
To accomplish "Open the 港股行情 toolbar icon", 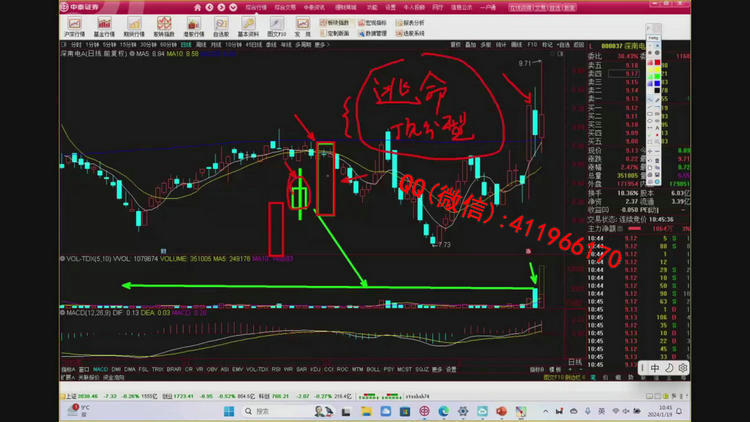I will [x=194, y=27].
